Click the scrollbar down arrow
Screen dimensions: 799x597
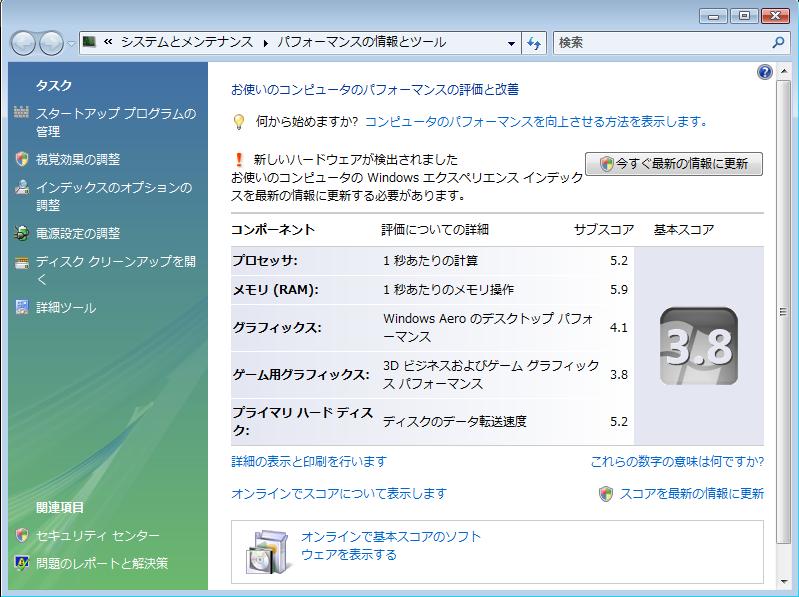(x=784, y=581)
